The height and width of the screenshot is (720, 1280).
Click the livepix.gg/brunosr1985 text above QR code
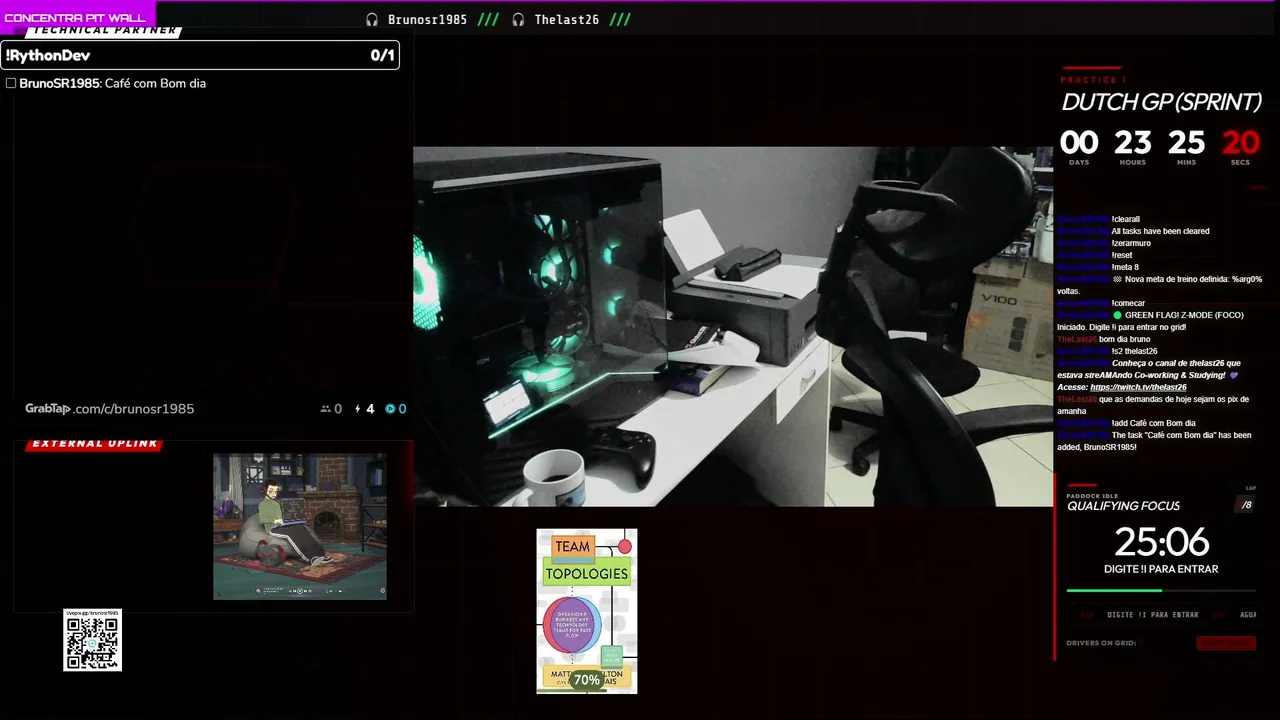[x=92, y=613]
